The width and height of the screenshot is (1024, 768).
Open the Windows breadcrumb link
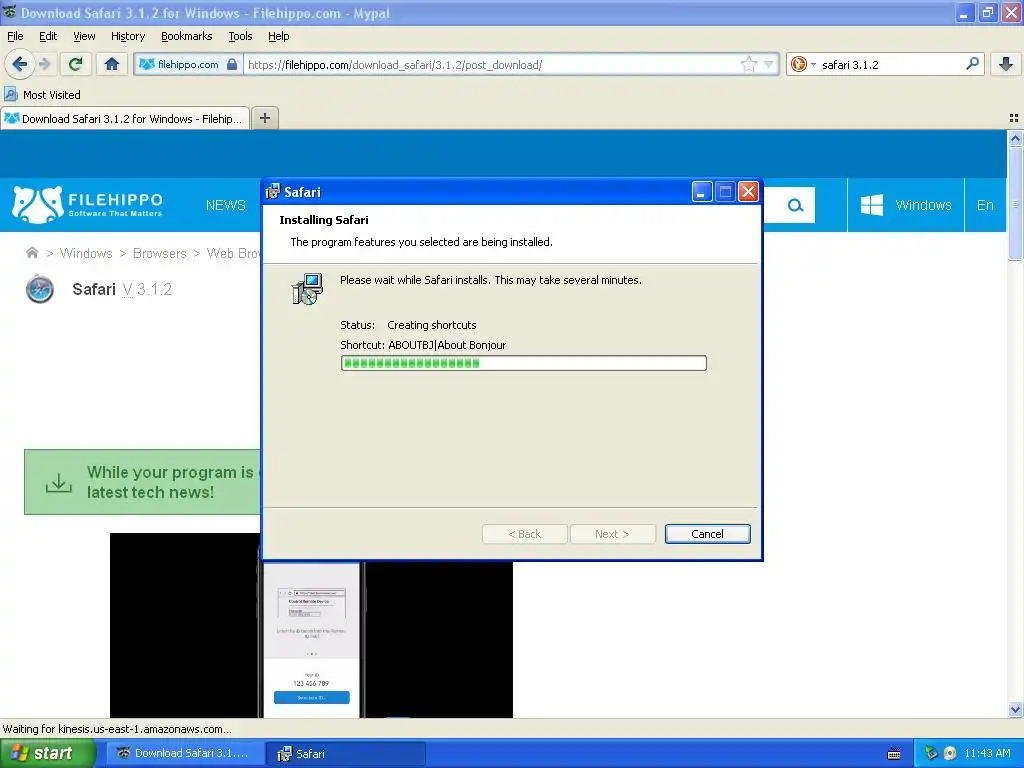point(86,253)
